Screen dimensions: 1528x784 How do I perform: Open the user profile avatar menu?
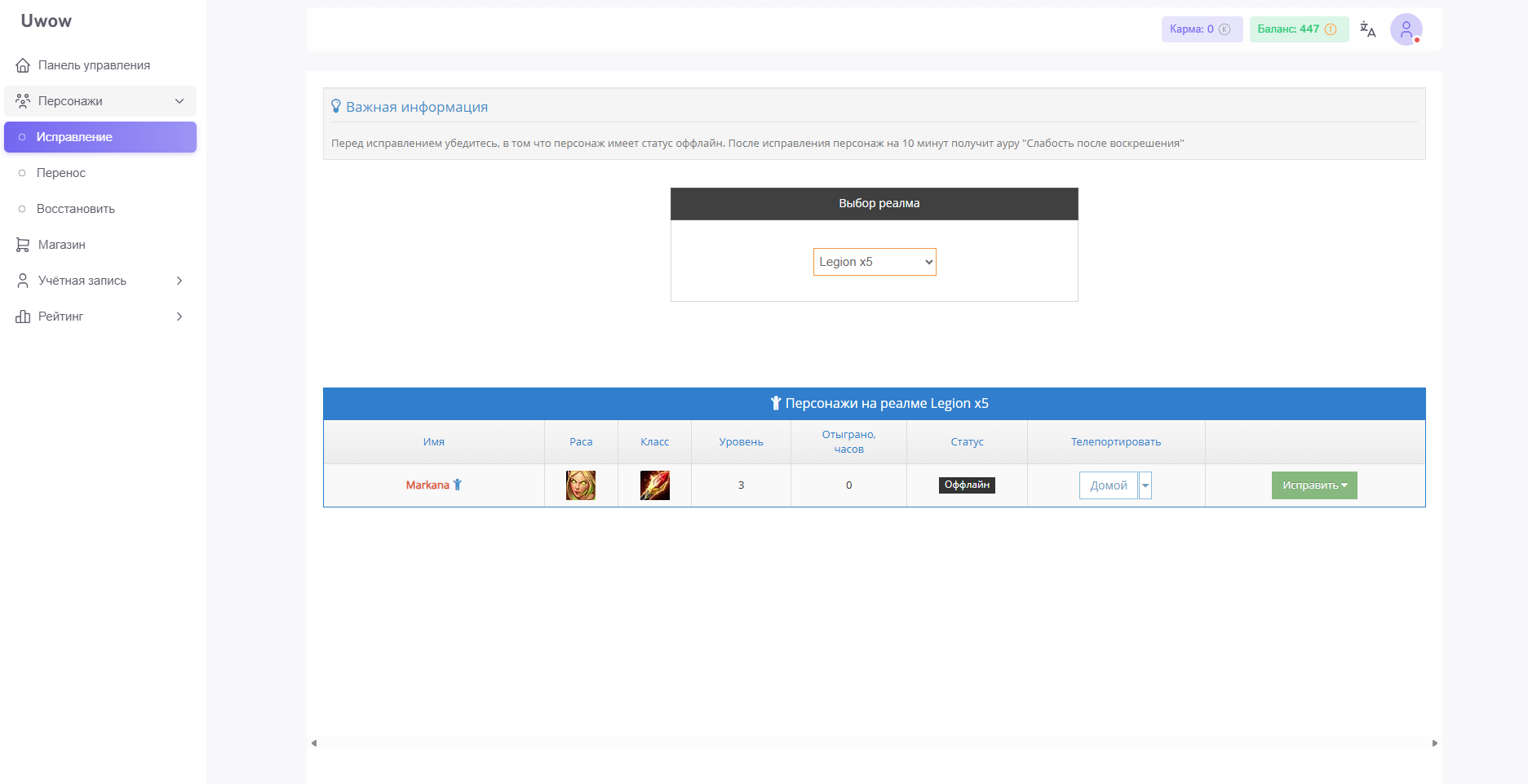1406,29
